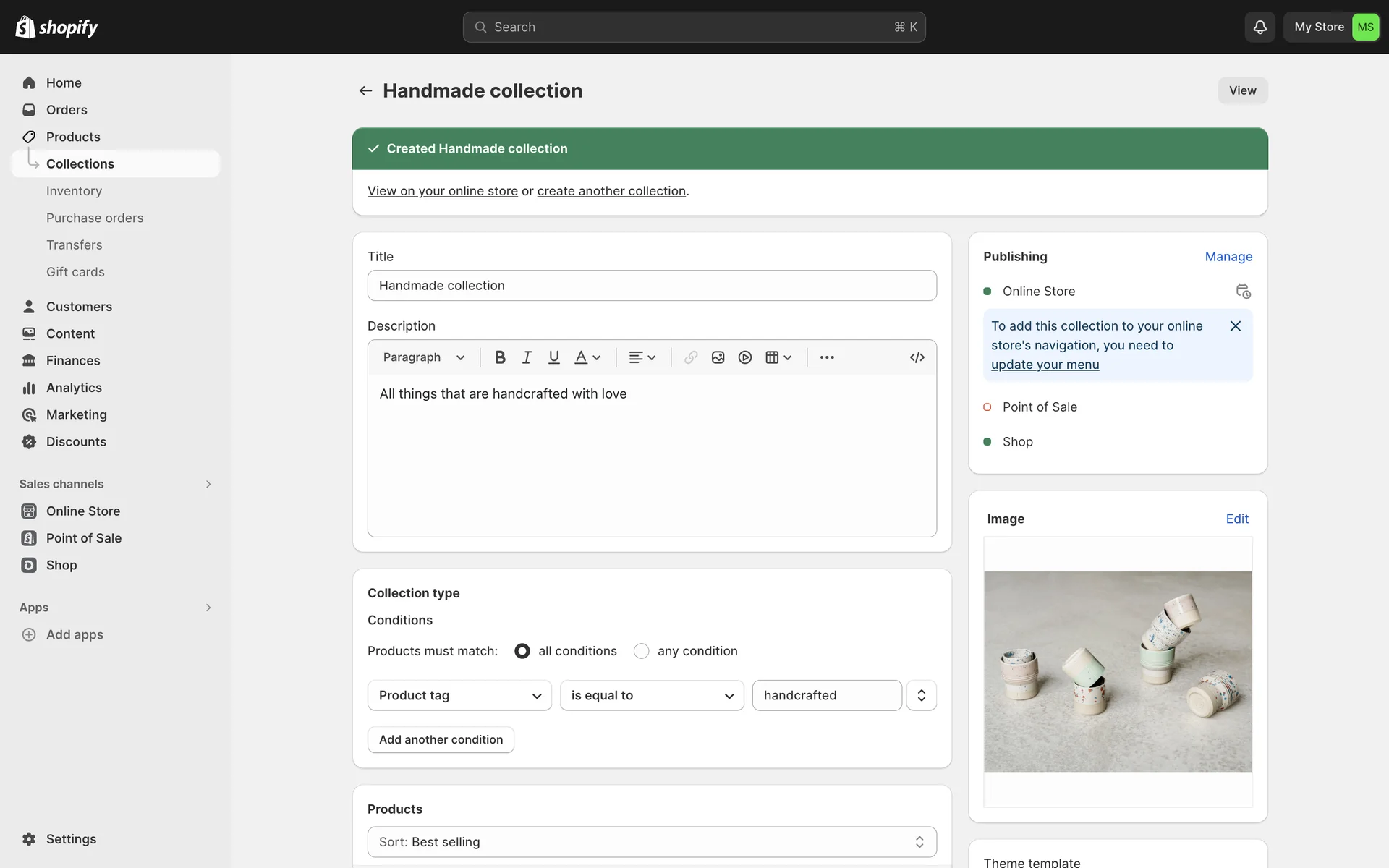Go back with the arrow icon
1389x868 pixels.
365,90
